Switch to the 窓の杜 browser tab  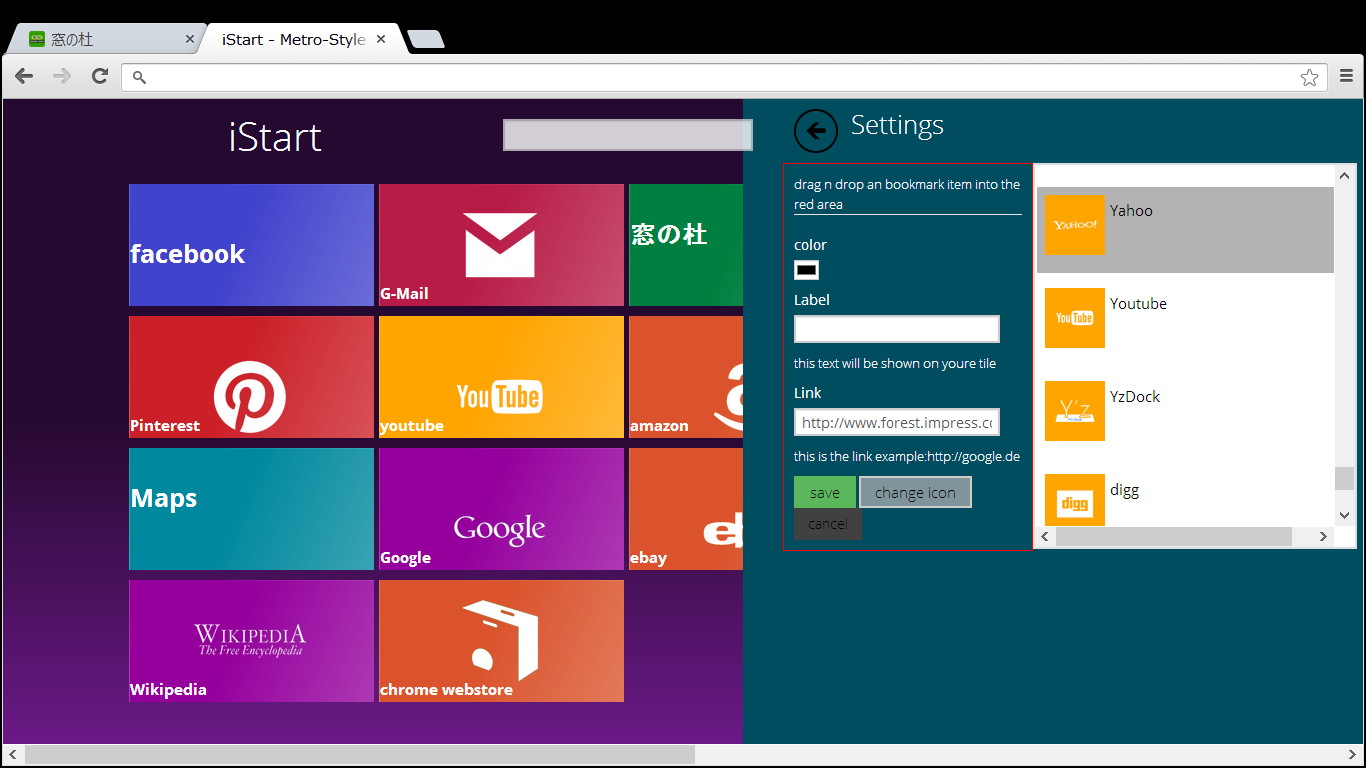click(x=105, y=40)
